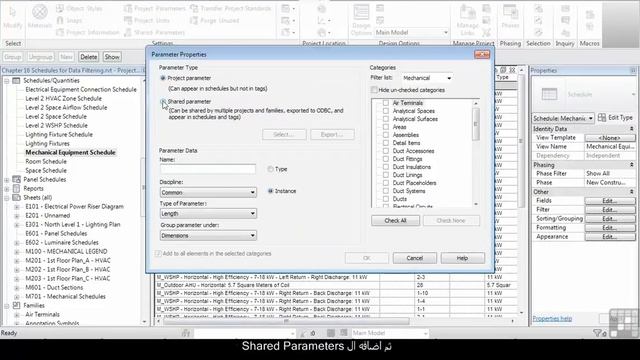Expand the Reports node

pos(7,189)
